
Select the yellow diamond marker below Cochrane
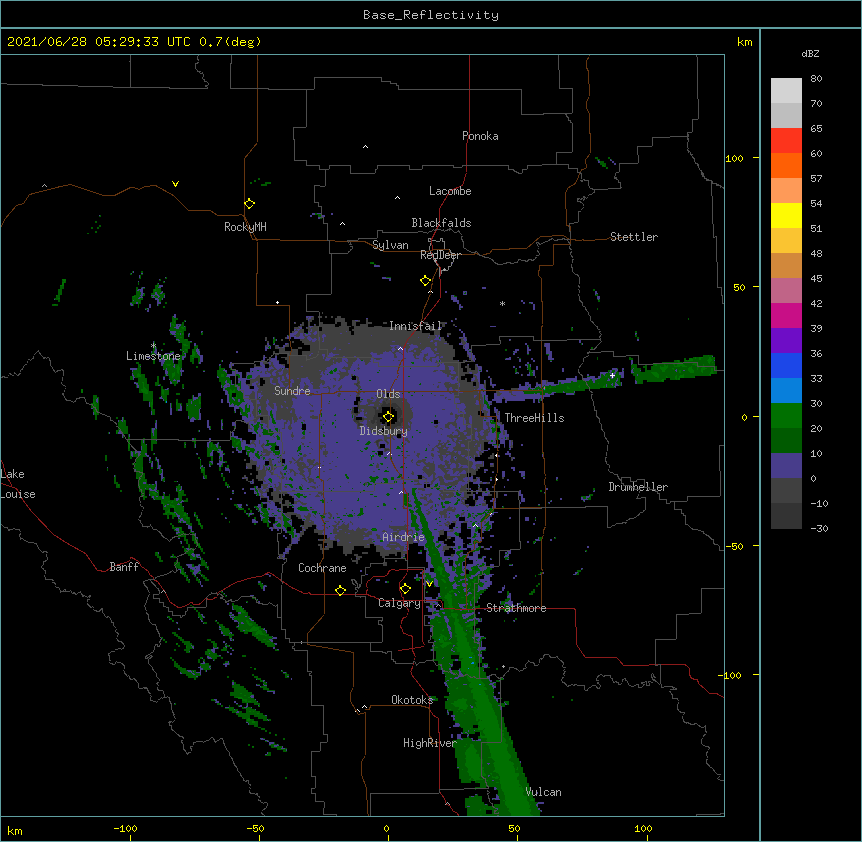coord(340,590)
